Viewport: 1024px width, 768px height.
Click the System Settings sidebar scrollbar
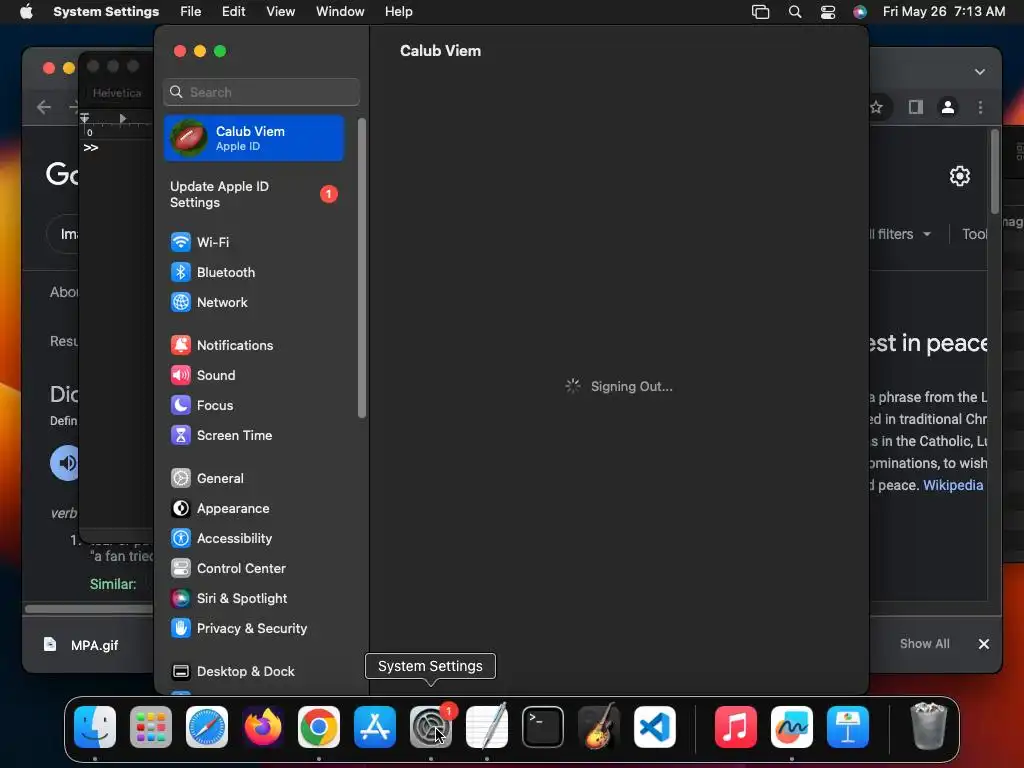pos(362,268)
